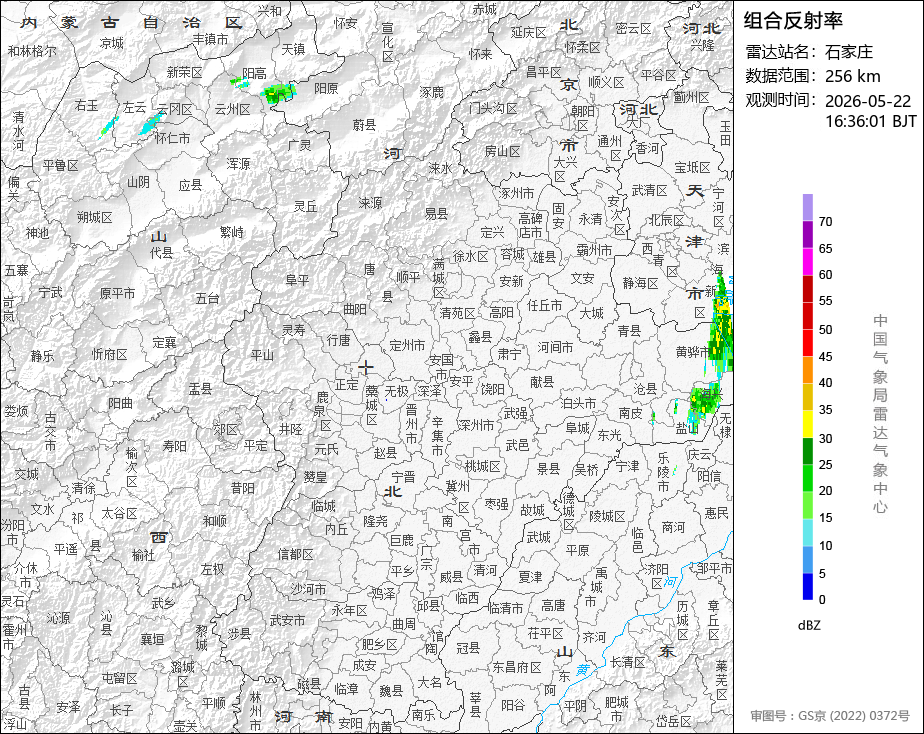Click the 浑源 map label
The image size is (924, 734).
click(x=238, y=163)
